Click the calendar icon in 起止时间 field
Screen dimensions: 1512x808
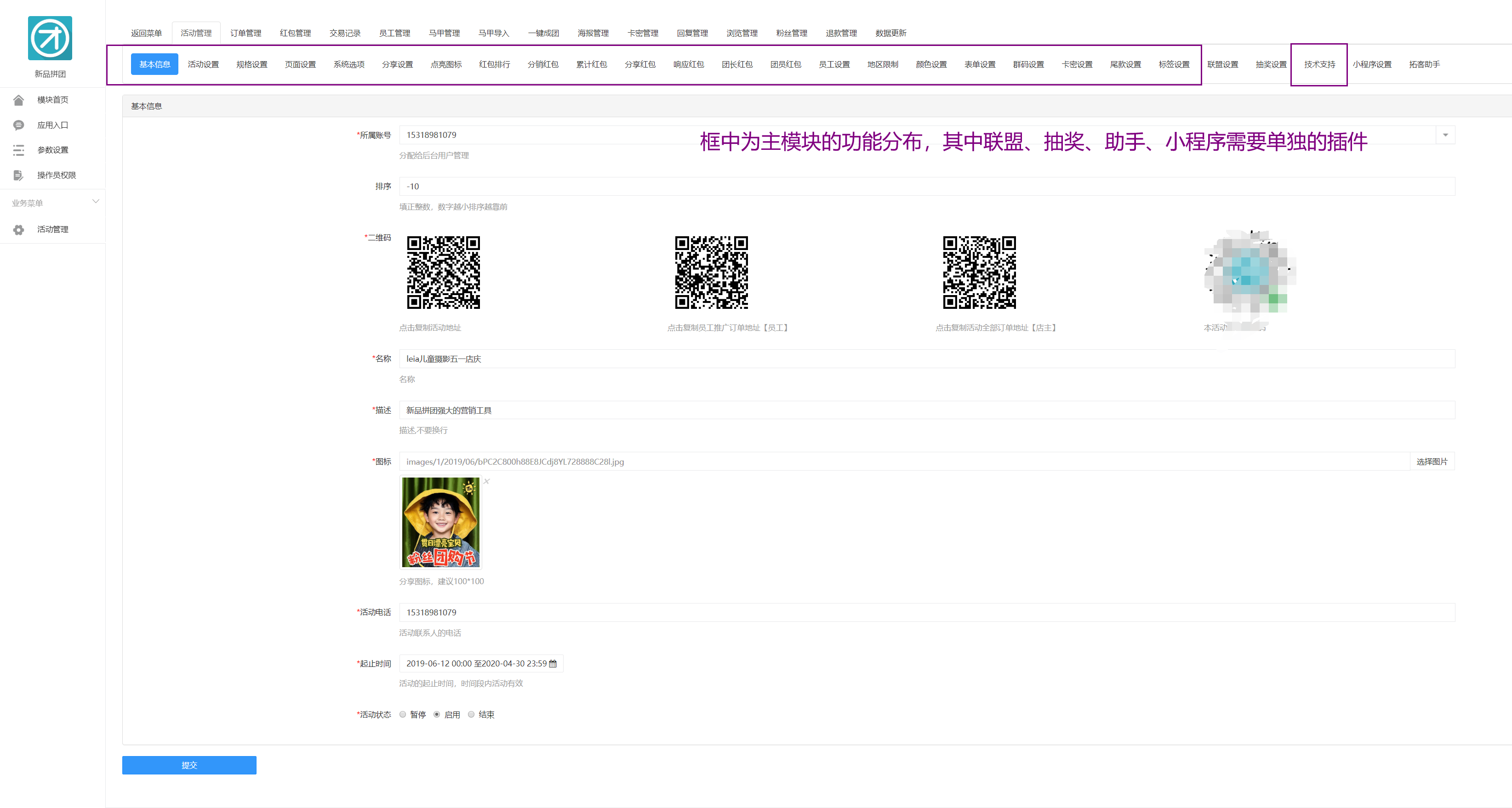point(552,664)
